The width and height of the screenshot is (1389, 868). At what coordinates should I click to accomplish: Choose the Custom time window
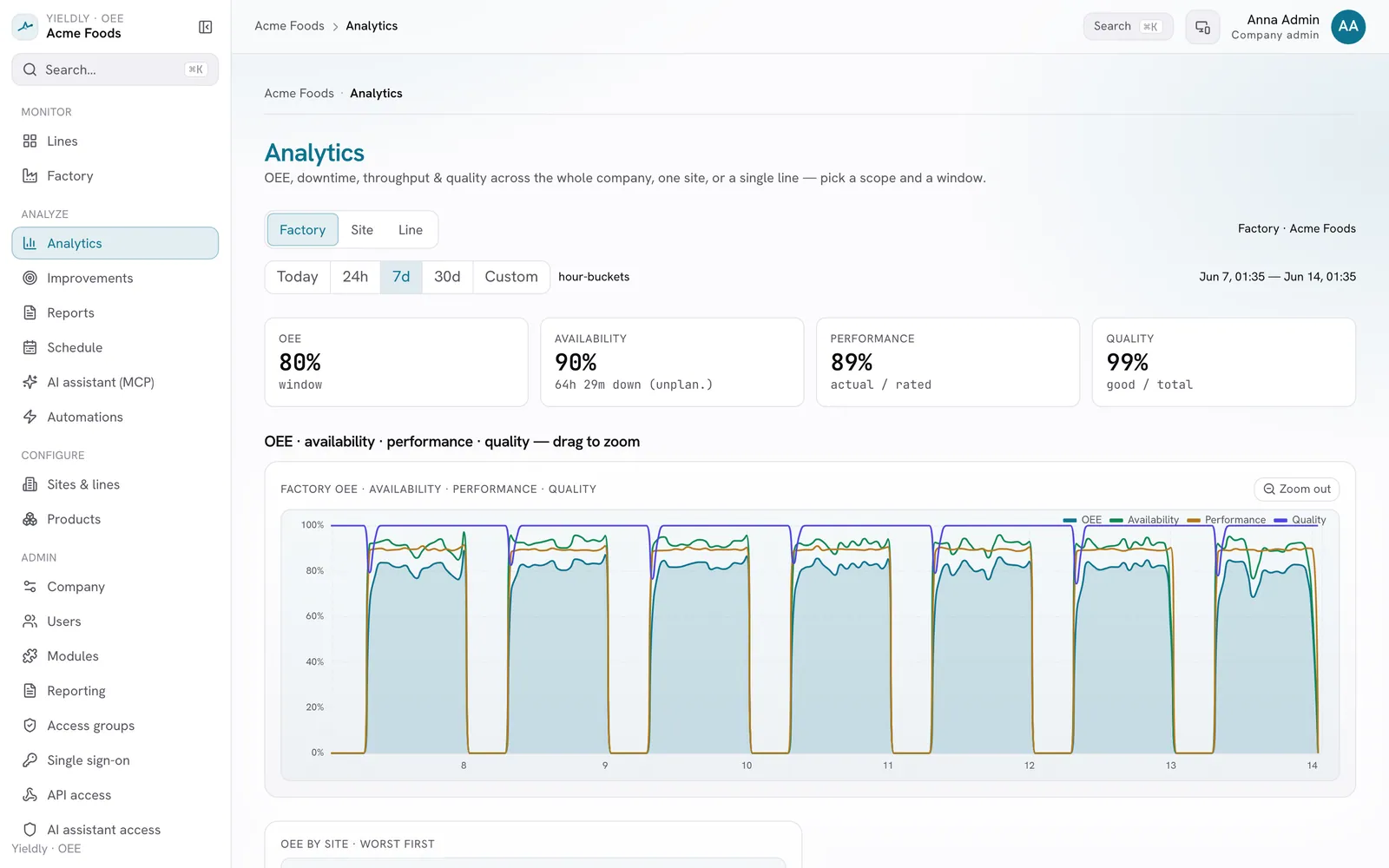coord(511,277)
